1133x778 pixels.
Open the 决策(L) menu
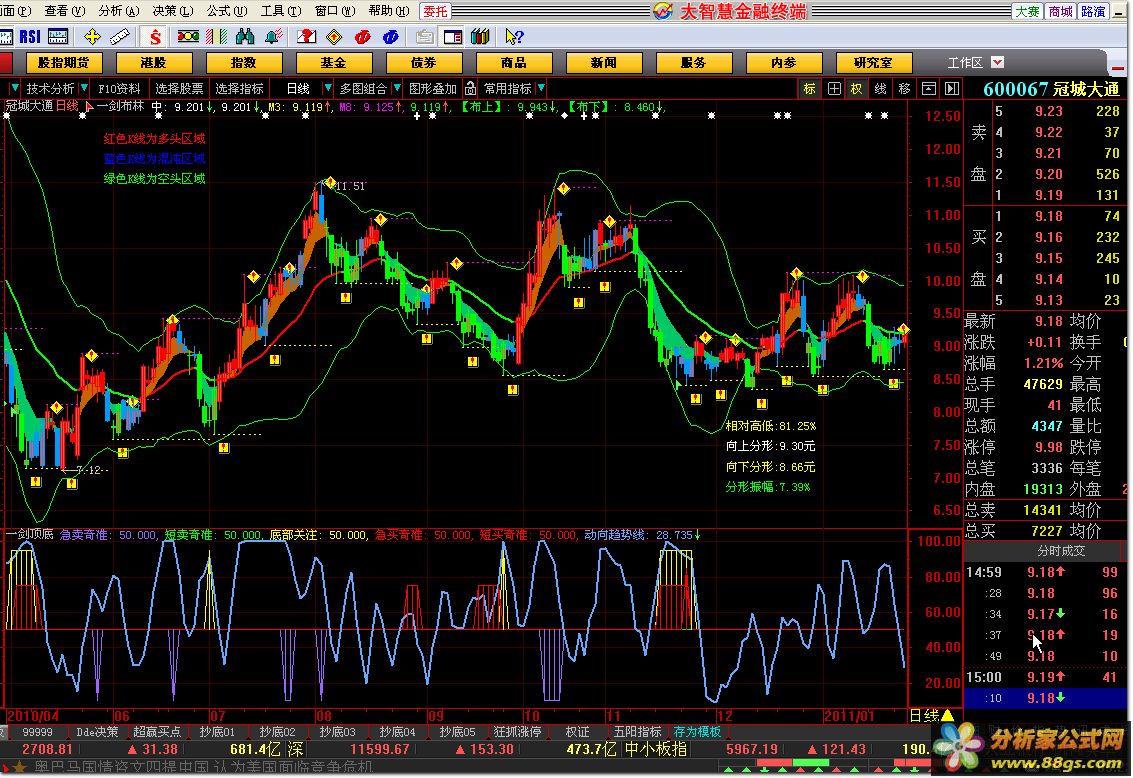[173, 11]
